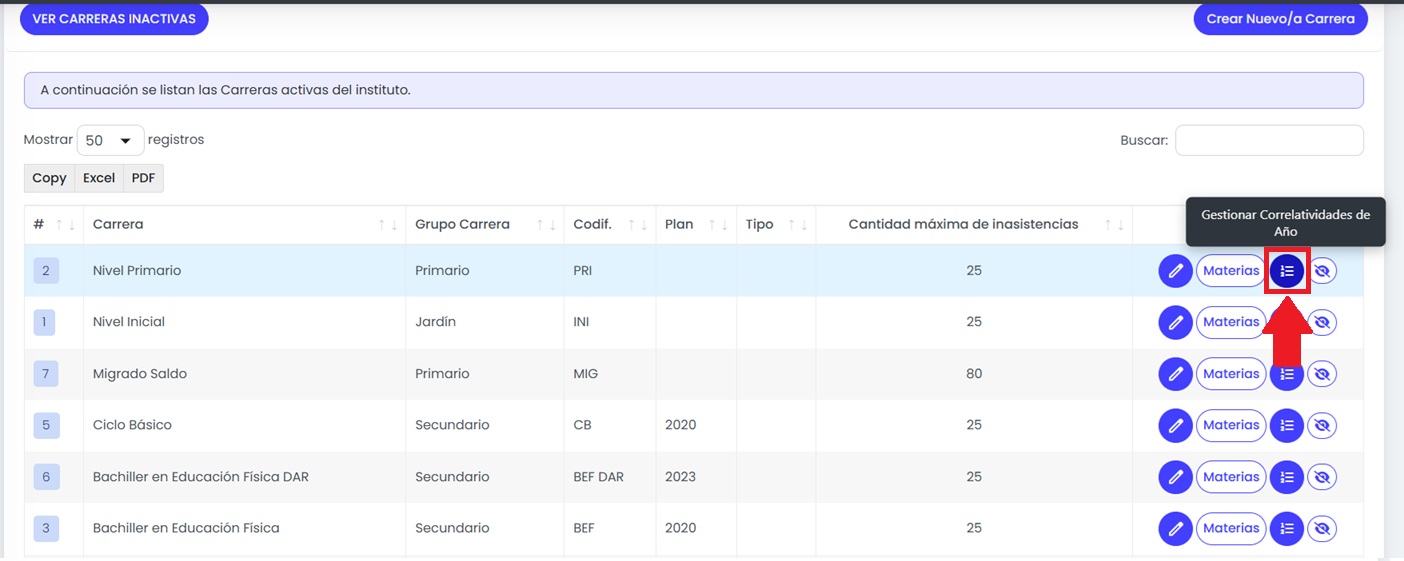Deactivate BEF 2020 carrera using crossed-eye icon
The image size is (1404, 561).
tap(1322, 528)
